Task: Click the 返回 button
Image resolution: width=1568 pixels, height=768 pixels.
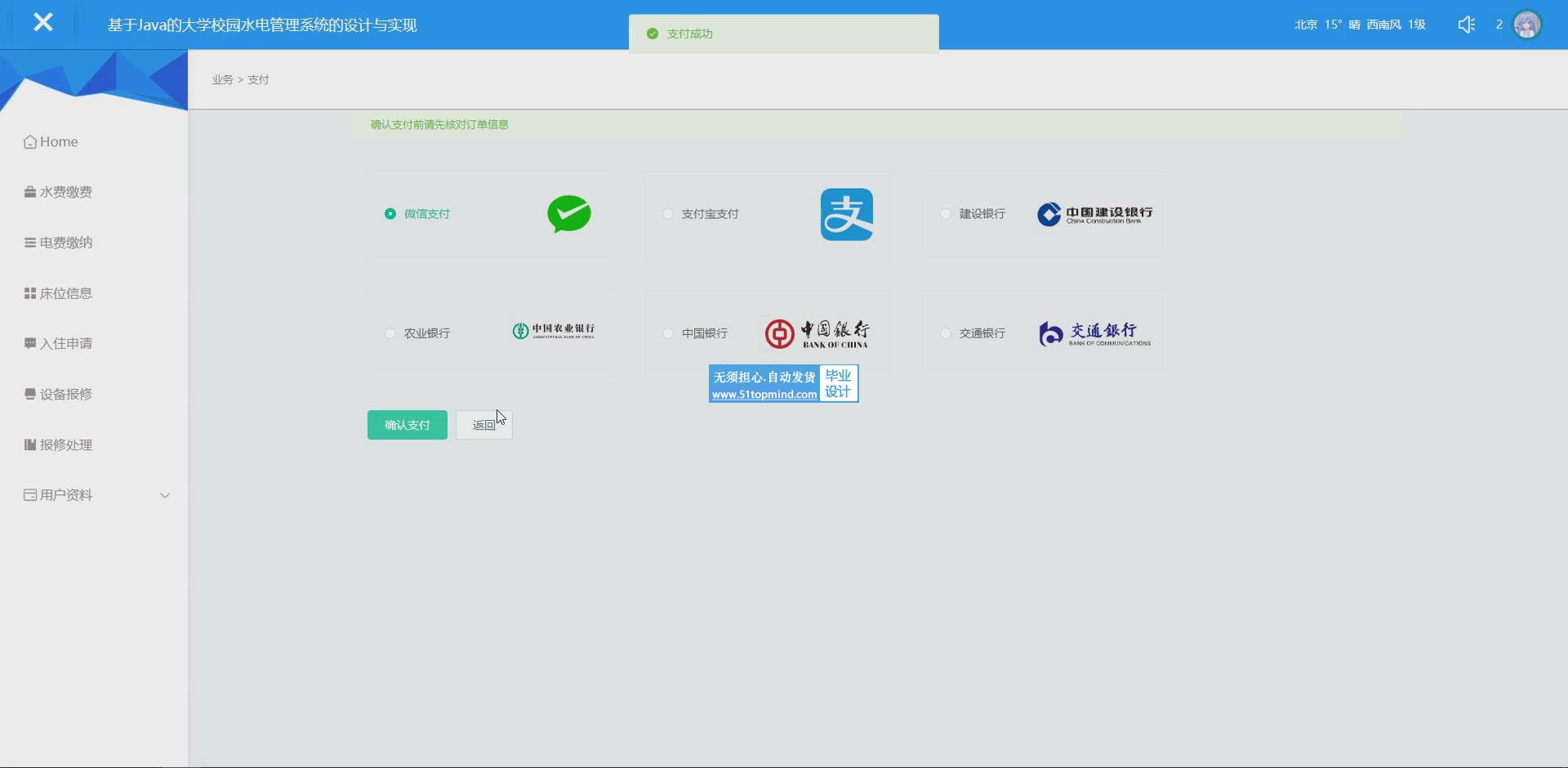Action: [x=483, y=425]
